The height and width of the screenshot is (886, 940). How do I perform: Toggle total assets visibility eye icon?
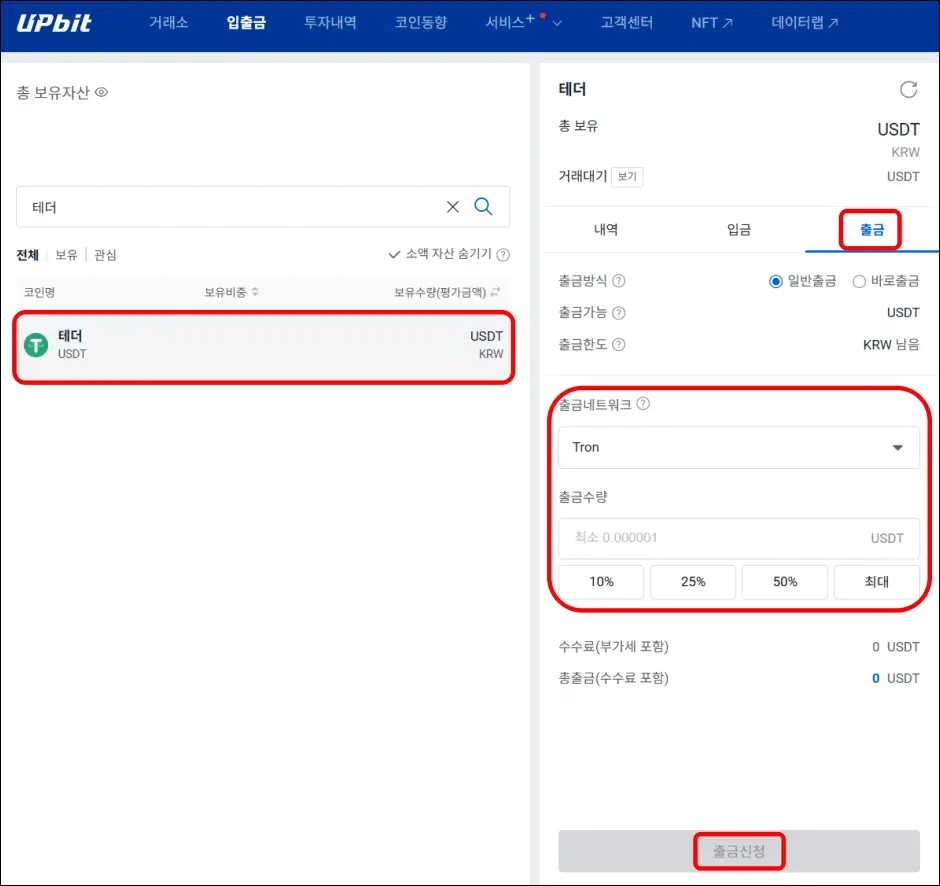pyautogui.click(x=101, y=92)
